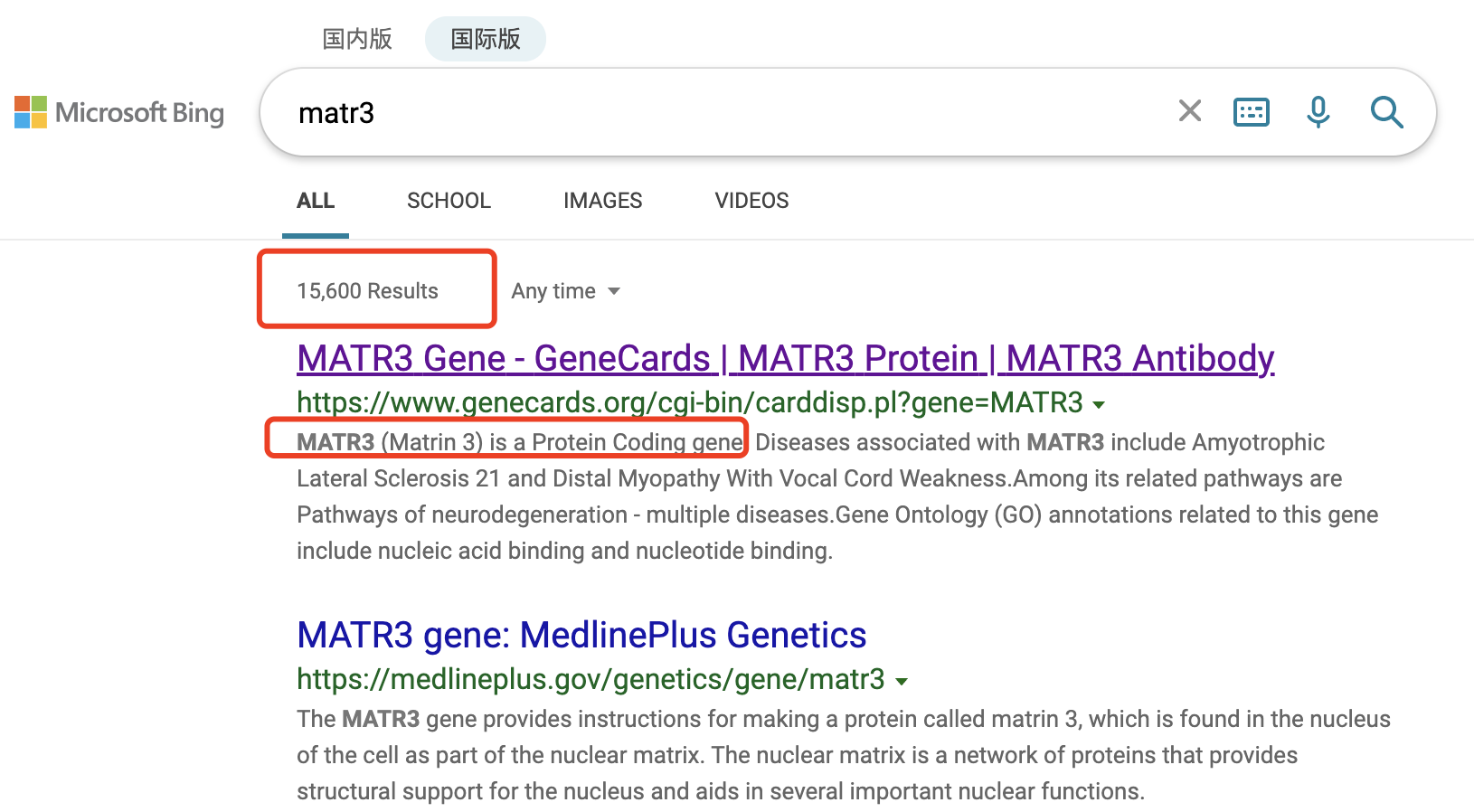Start voice search with microphone icon

1318,112
